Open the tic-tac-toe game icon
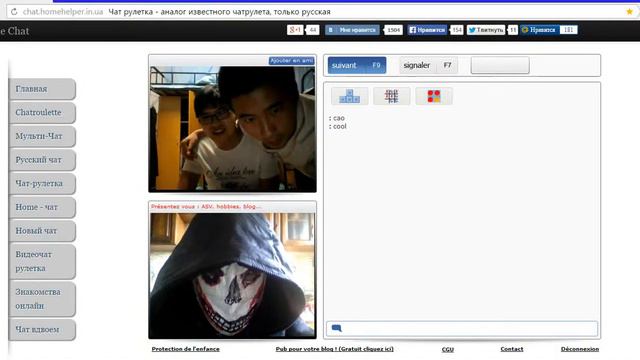 pyautogui.click(x=391, y=96)
